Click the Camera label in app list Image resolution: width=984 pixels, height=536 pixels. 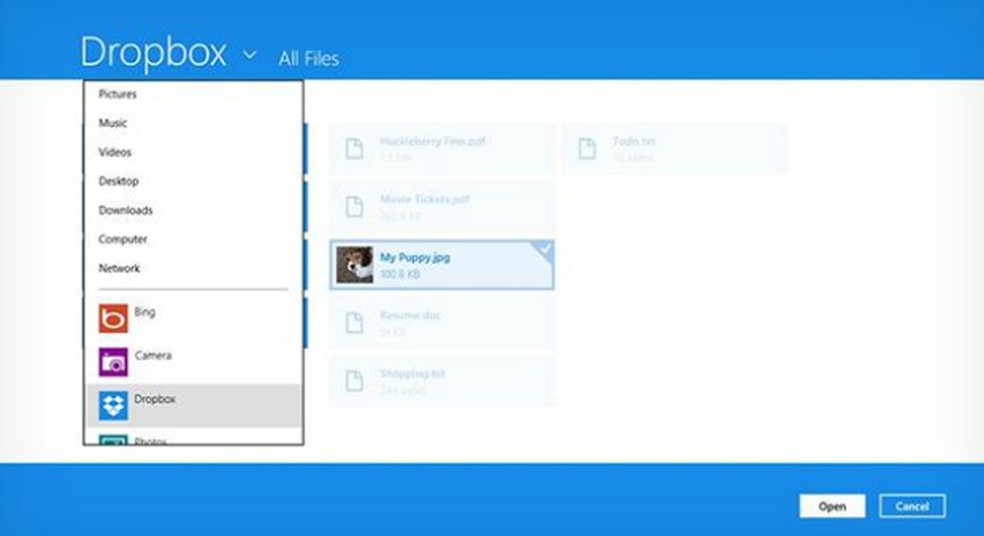152,355
